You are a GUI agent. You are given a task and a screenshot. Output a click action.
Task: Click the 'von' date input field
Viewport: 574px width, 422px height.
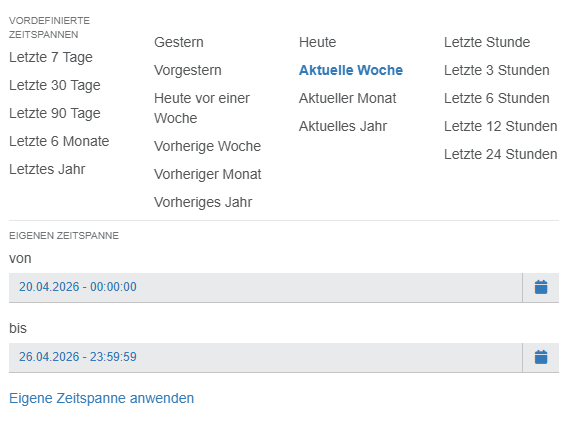coord(265,287)
